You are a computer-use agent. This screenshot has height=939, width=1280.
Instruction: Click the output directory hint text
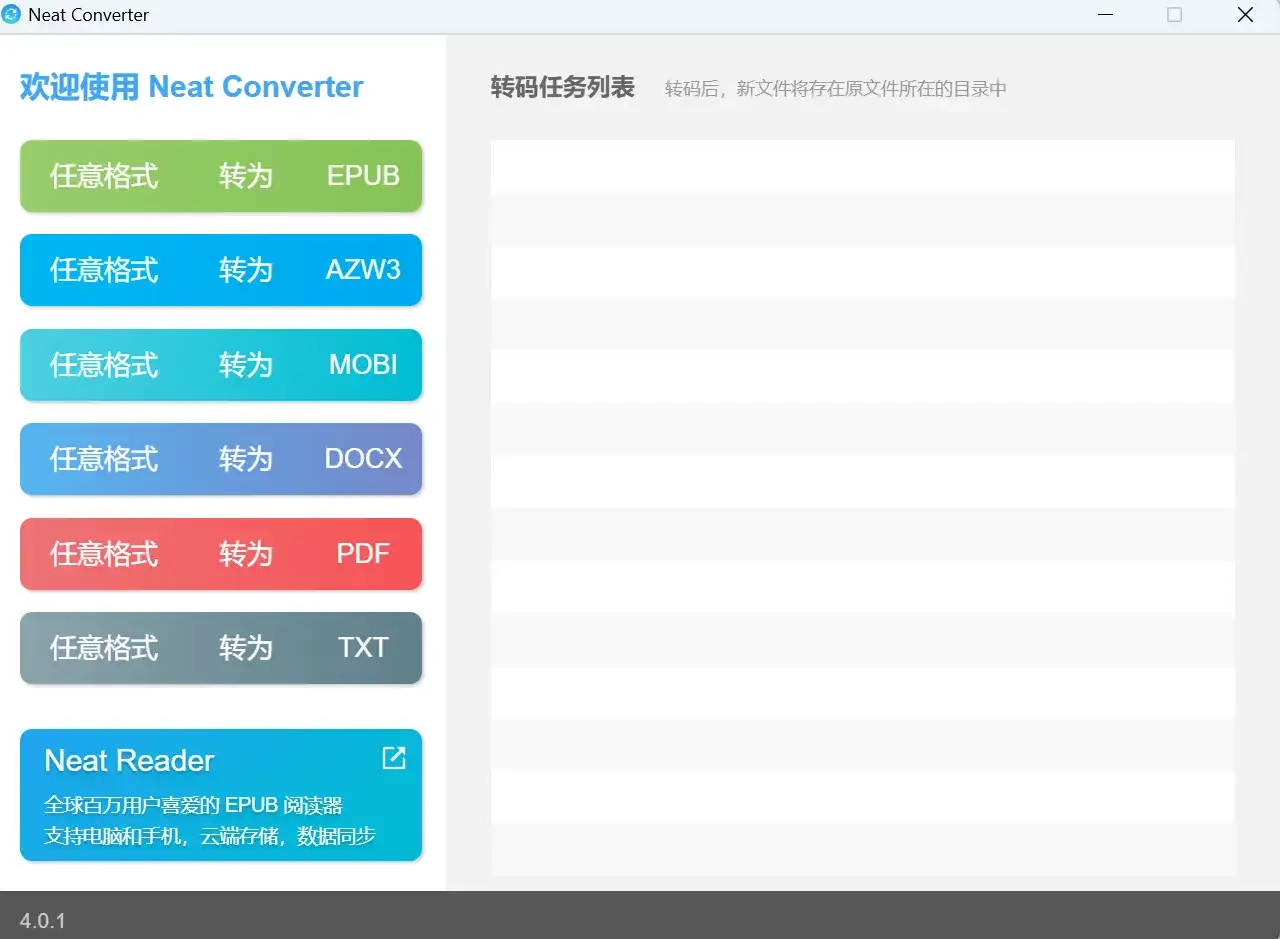coord(833,89)
